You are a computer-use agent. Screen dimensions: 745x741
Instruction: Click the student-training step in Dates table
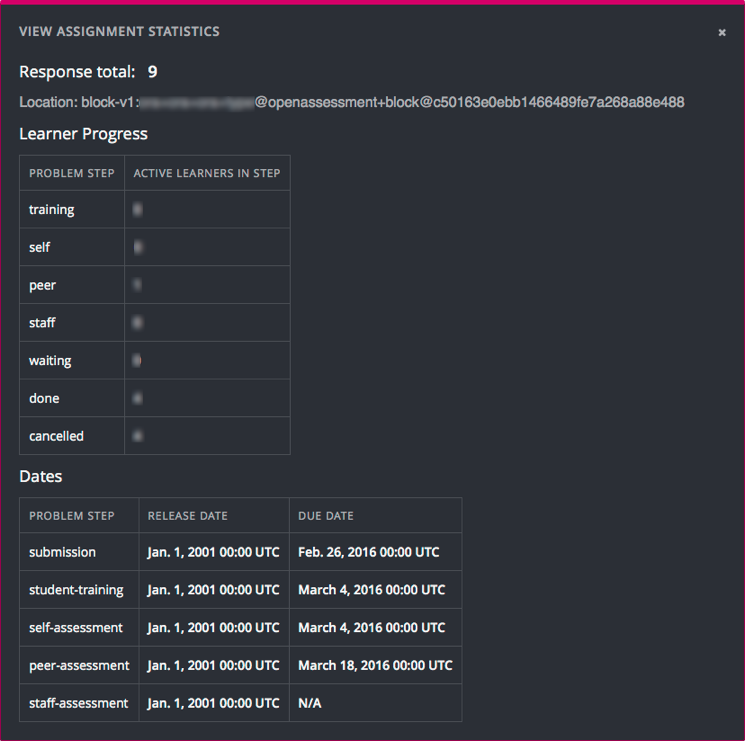(76, 590)
